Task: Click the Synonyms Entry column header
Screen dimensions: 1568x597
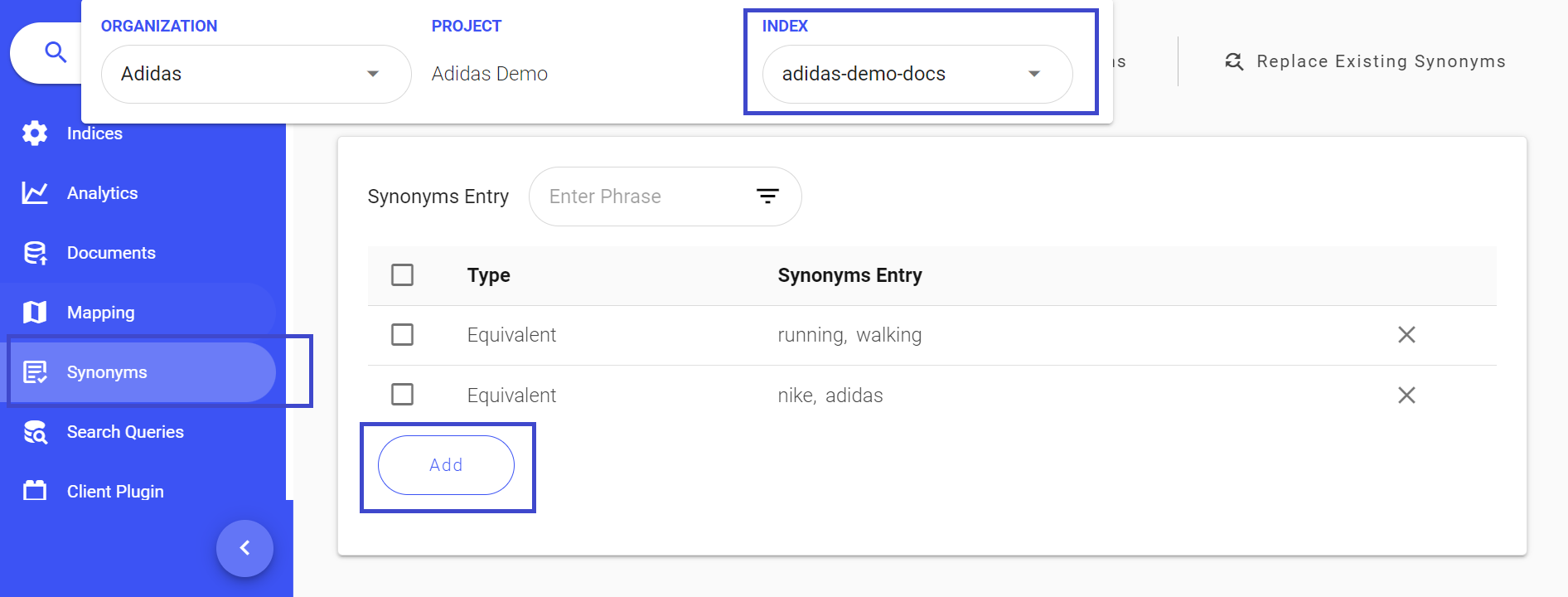Action: coord(849,275)
